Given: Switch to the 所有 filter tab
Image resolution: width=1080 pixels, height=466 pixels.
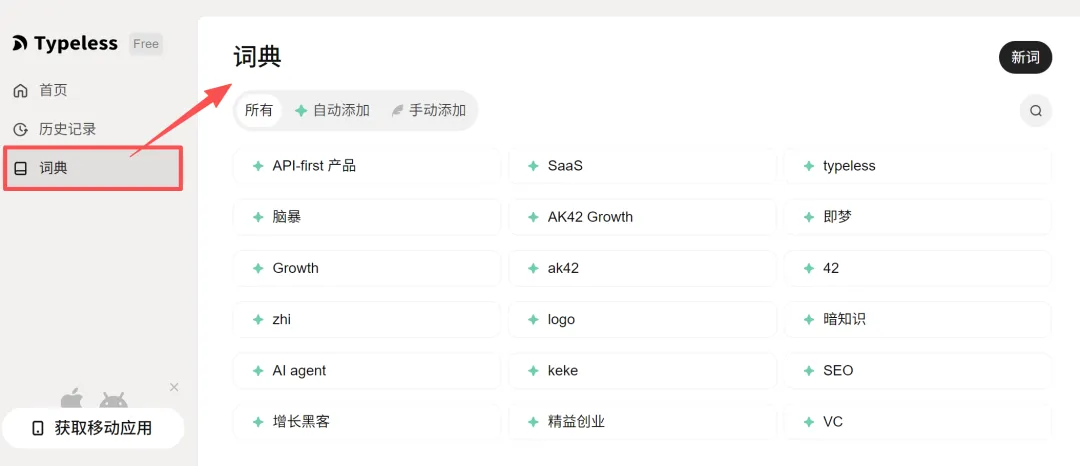Looking at the screenshot, I should tap(259, 110).
